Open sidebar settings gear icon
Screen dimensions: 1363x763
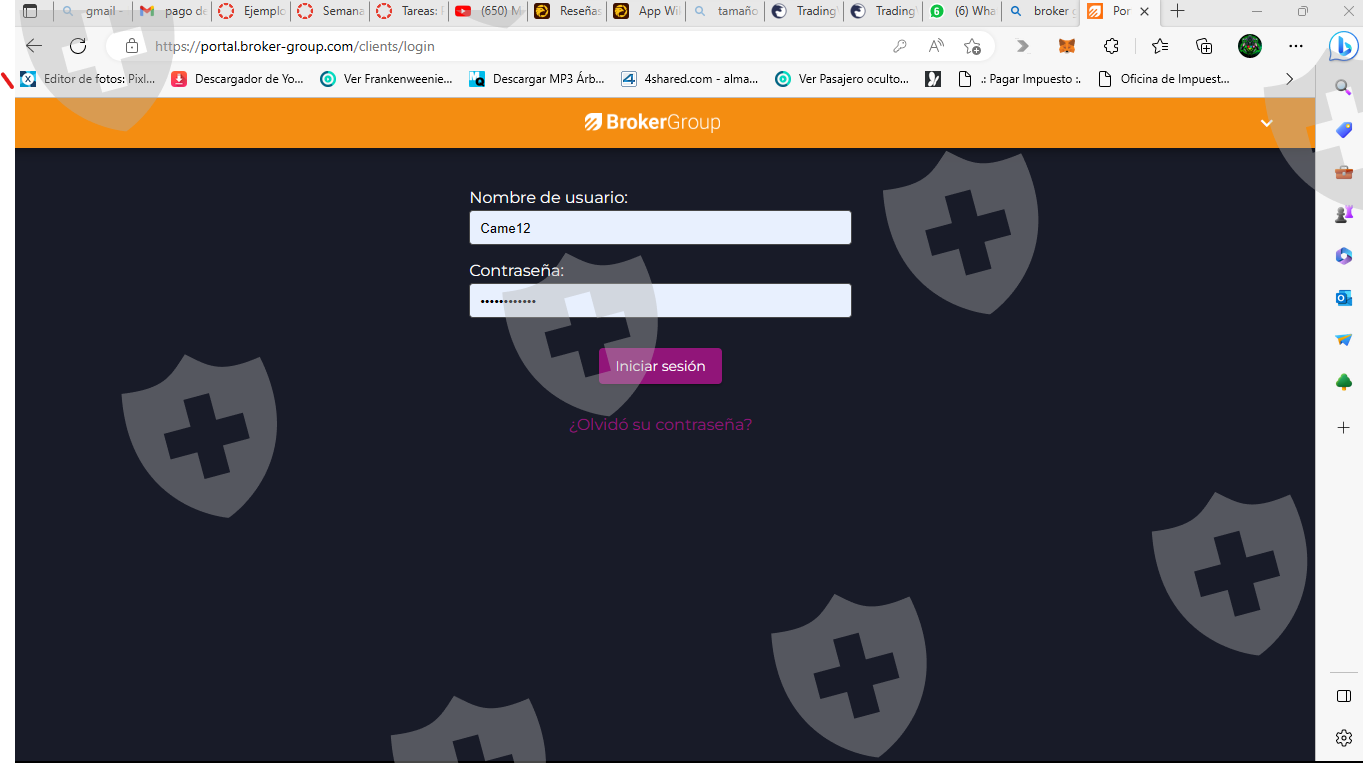click(1344, 738)
